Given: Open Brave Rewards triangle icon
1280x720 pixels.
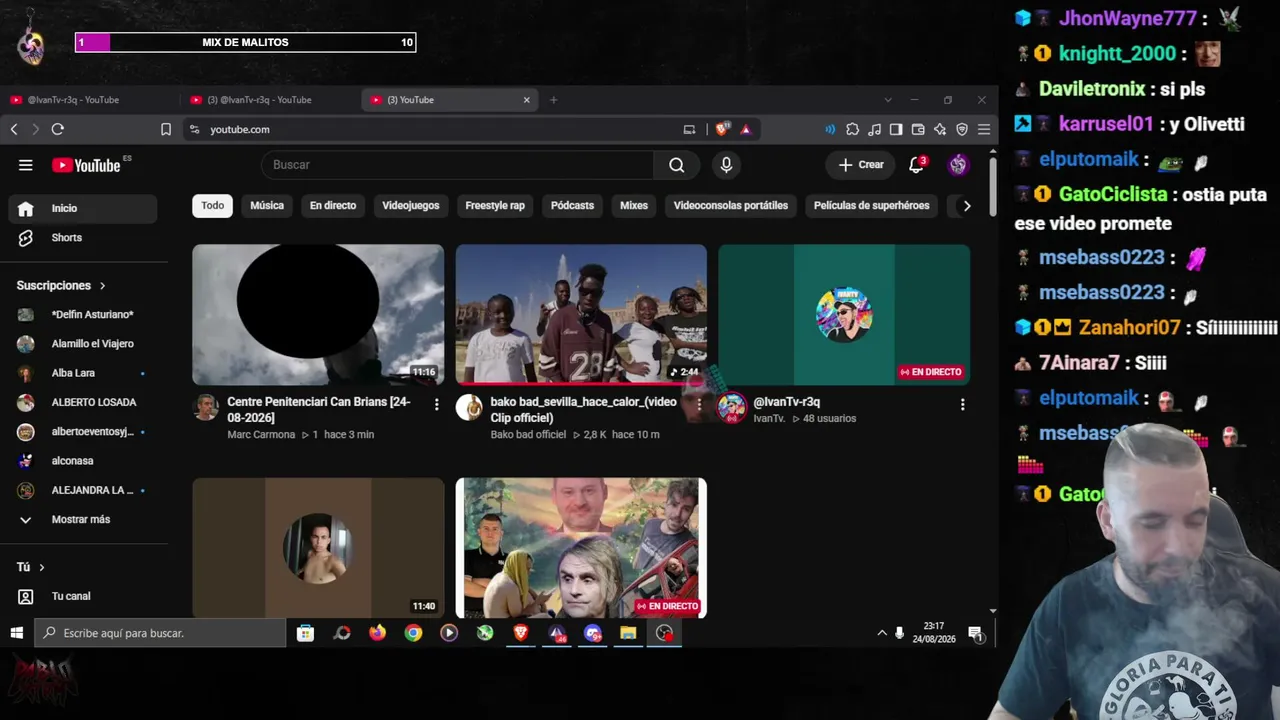Looking at the screenshot, I should 745,129.
